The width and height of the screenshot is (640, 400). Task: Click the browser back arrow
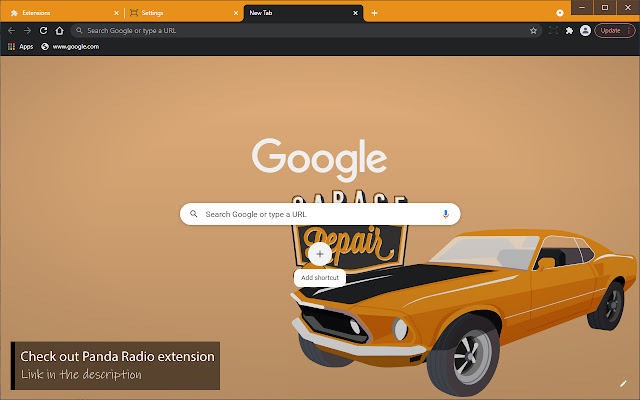[x=11, y=31]
